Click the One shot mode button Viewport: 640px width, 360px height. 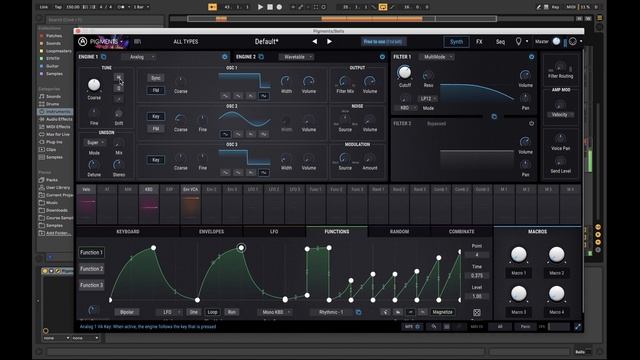click(x=193, y=312)
